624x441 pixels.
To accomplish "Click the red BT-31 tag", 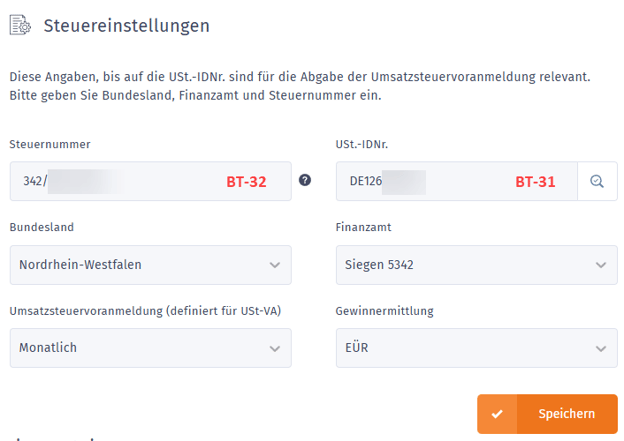I will tap(535, 182).
